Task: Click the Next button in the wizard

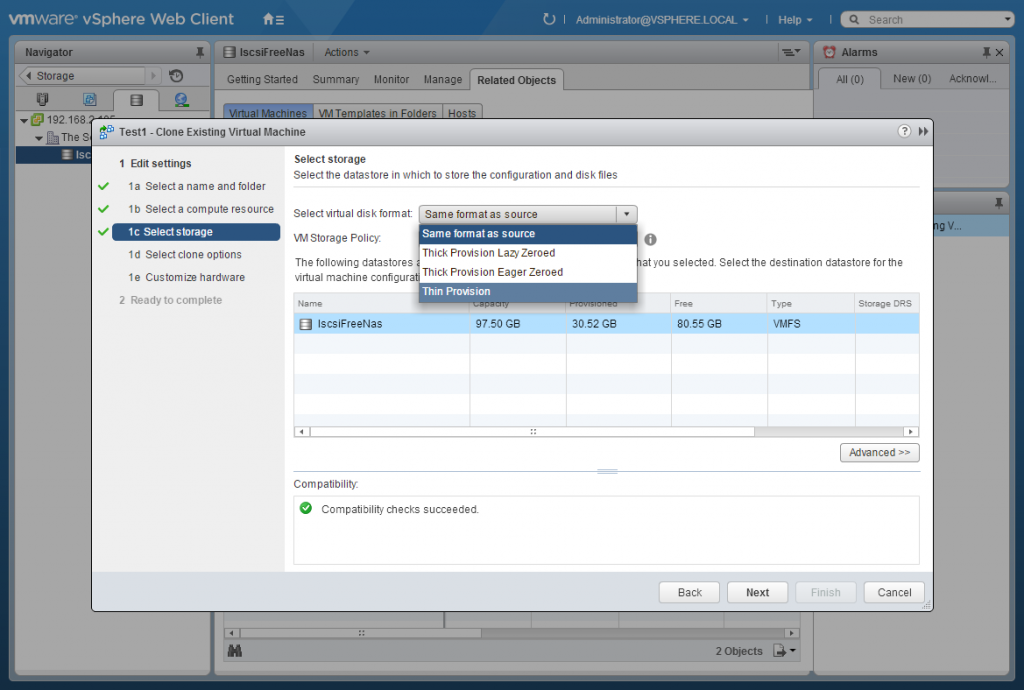Action: 757,592
